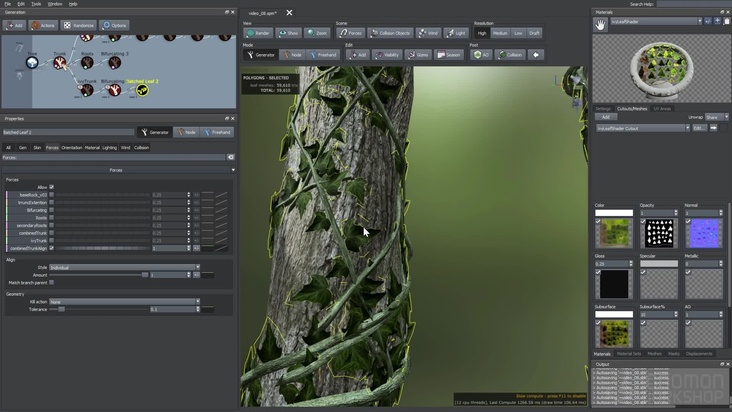732x412 pixels.
Task: Toggle Light in the Scene toolbar
Action: pyautogui.click(x=456, y=33)
